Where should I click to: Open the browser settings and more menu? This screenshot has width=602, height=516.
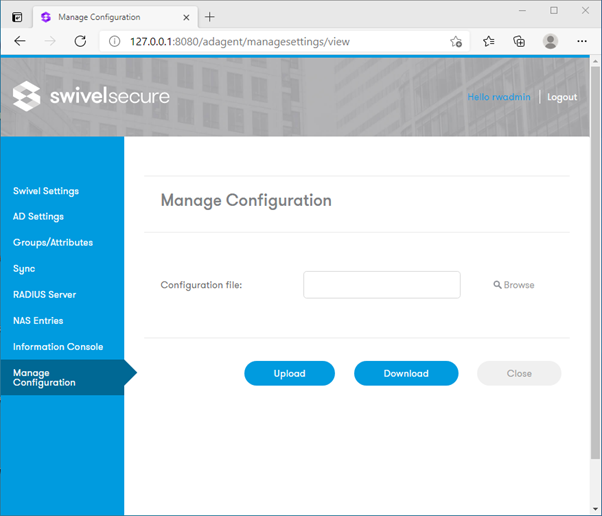click(x=582, y=41)
